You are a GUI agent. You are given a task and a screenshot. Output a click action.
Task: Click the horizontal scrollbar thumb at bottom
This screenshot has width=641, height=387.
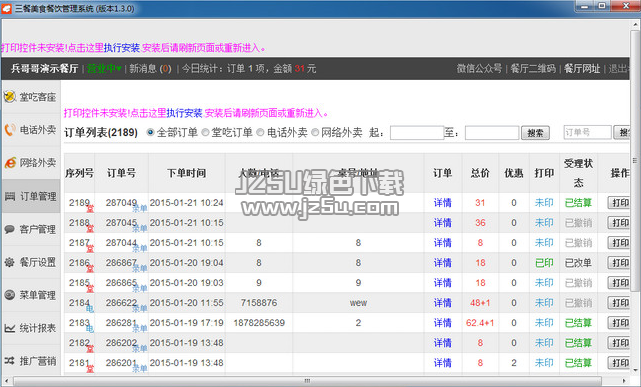tap(307, 381)
